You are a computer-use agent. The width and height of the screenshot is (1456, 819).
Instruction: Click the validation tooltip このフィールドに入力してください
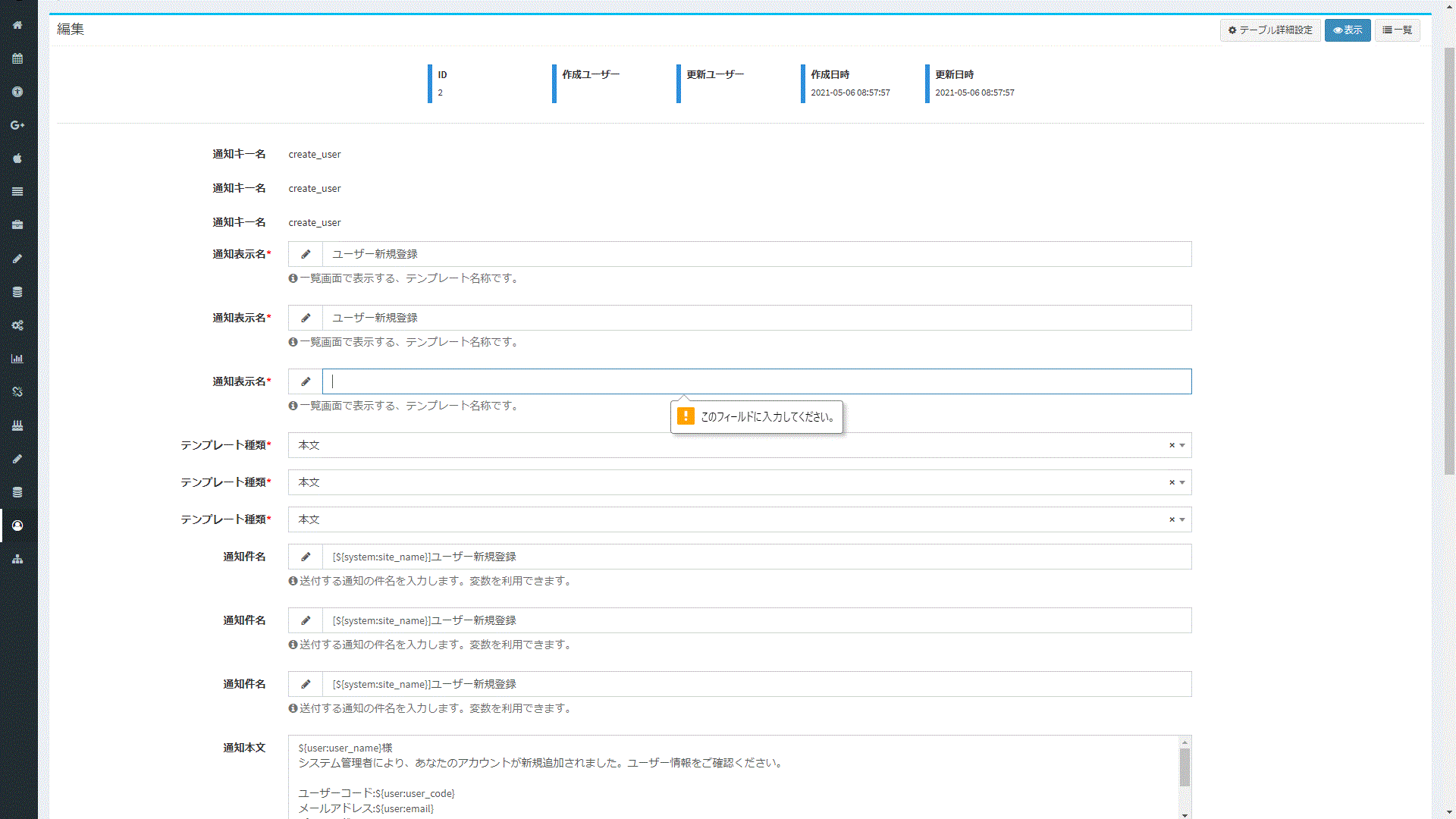[x=756, y=417]
